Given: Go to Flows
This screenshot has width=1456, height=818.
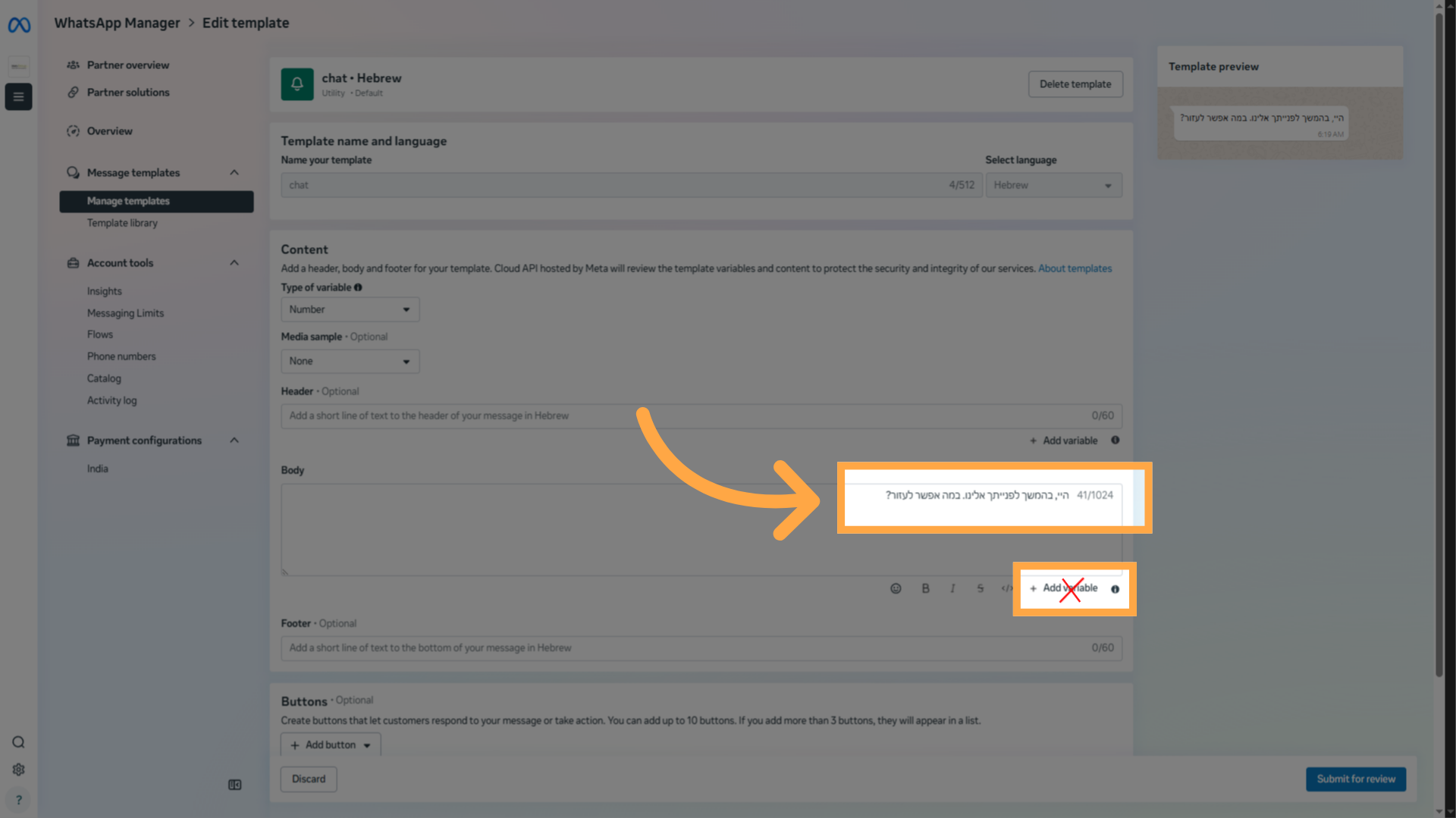Looking at the screenshot, I should pos(100,334).
